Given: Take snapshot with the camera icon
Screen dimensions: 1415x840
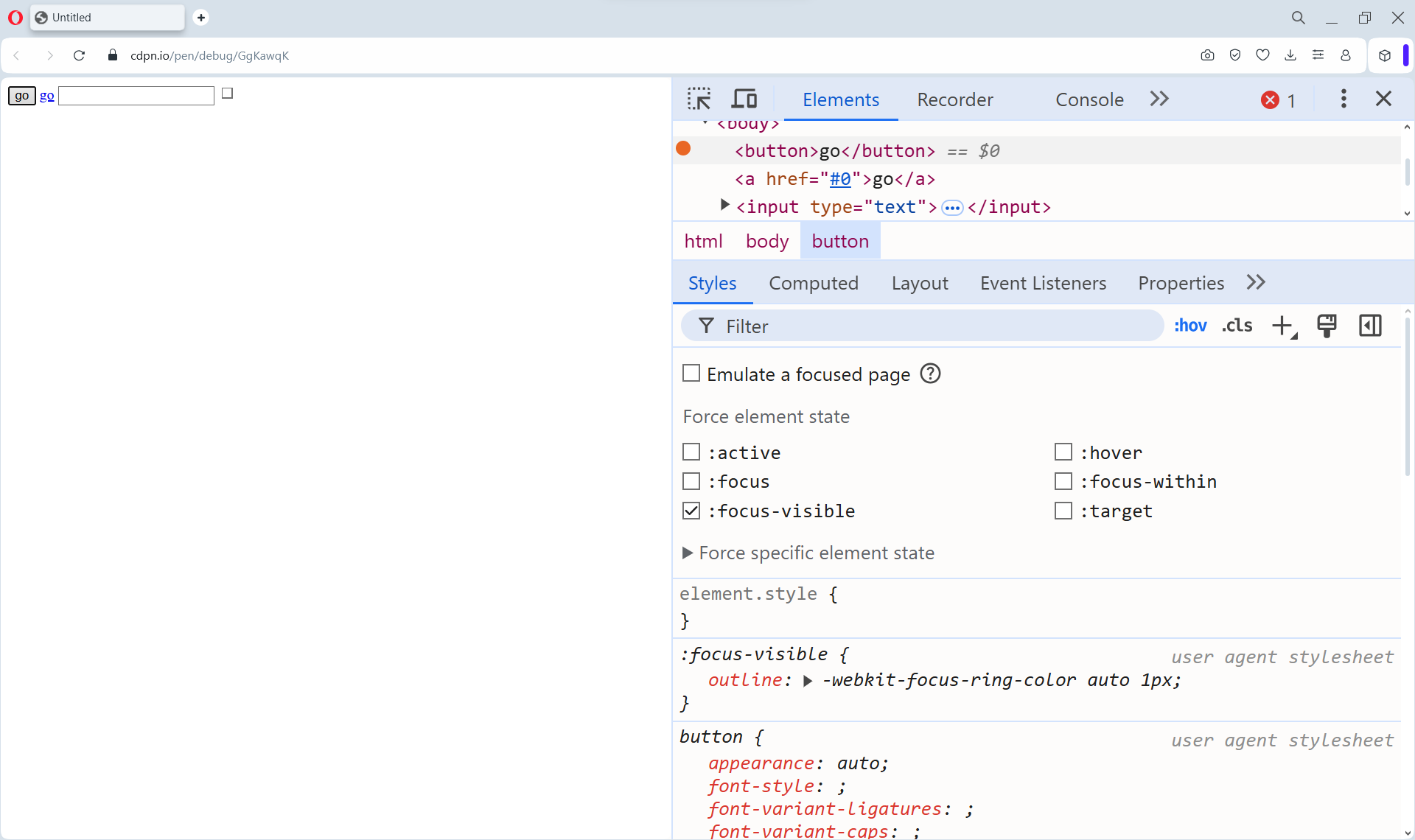Looking at the screenshot, I should click(x=1207, y=55).
